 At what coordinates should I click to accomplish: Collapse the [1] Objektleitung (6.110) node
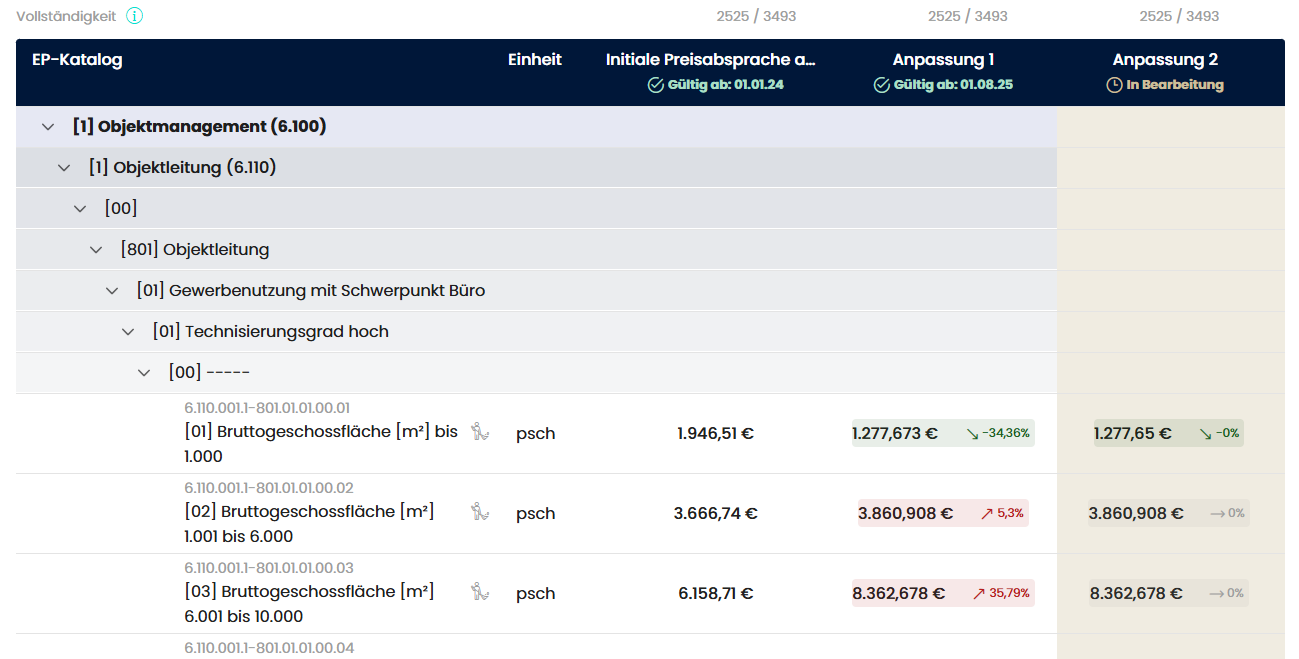64,168
